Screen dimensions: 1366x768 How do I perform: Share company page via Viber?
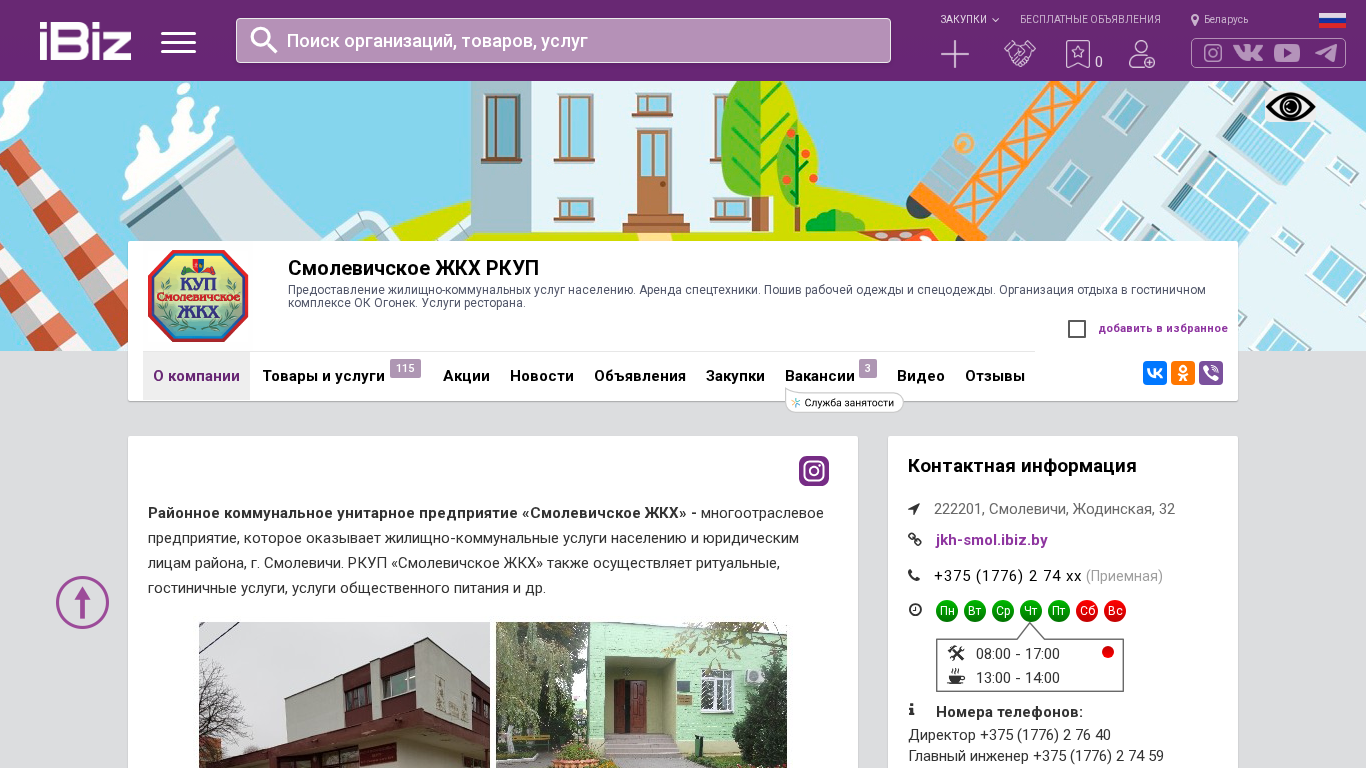(x=1211, y=373)
